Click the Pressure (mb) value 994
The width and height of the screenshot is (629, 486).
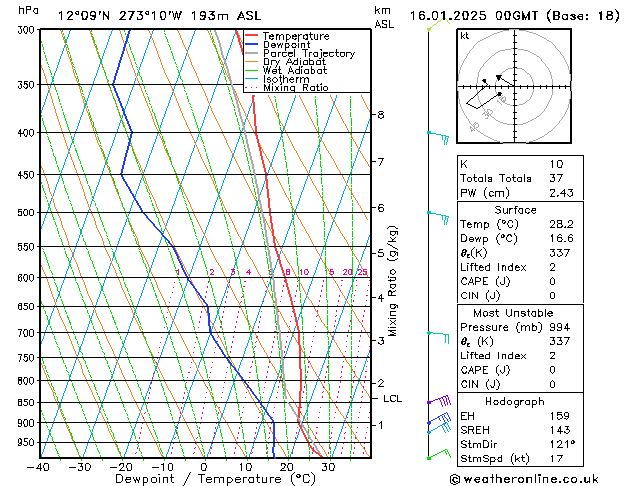click(x=560, y=327)
